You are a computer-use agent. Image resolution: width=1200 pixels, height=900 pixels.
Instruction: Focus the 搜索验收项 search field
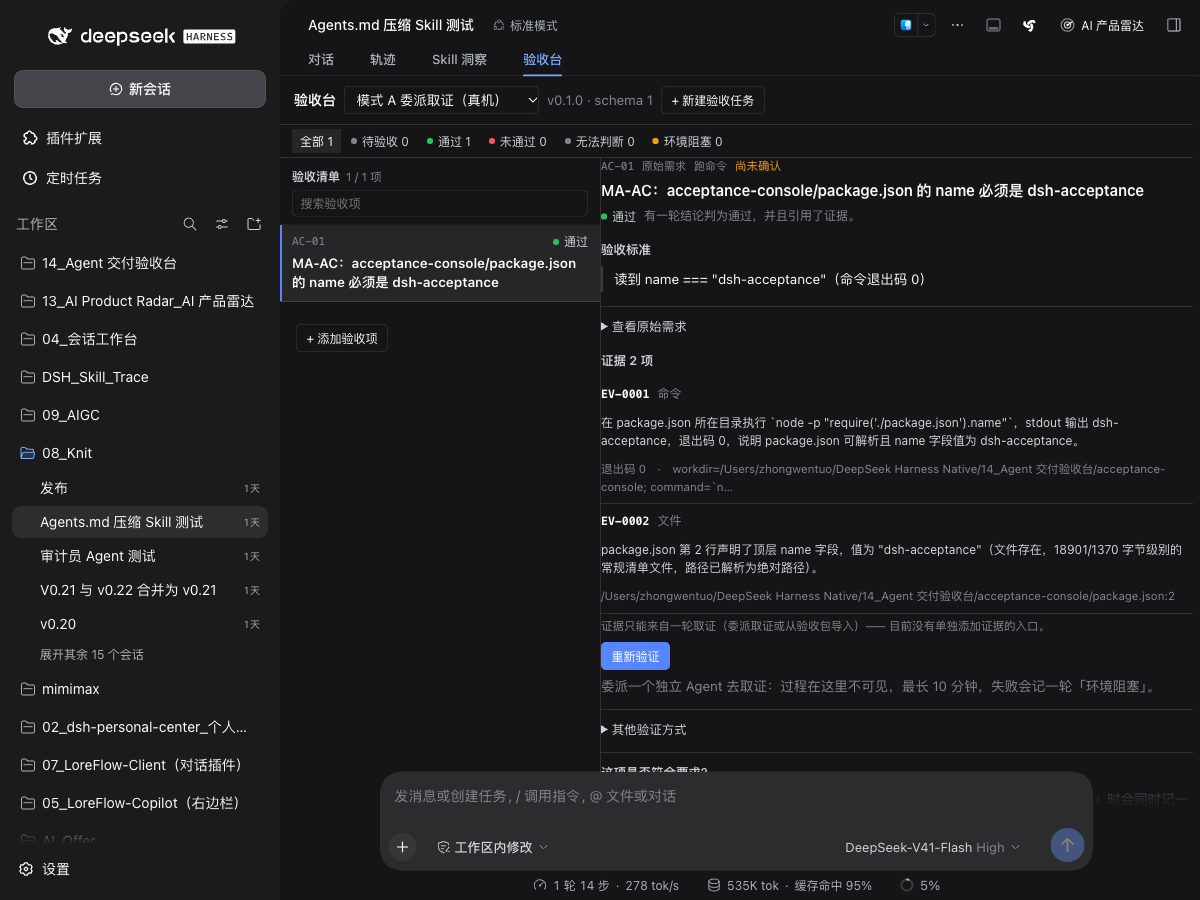click(x=440, y=203)
